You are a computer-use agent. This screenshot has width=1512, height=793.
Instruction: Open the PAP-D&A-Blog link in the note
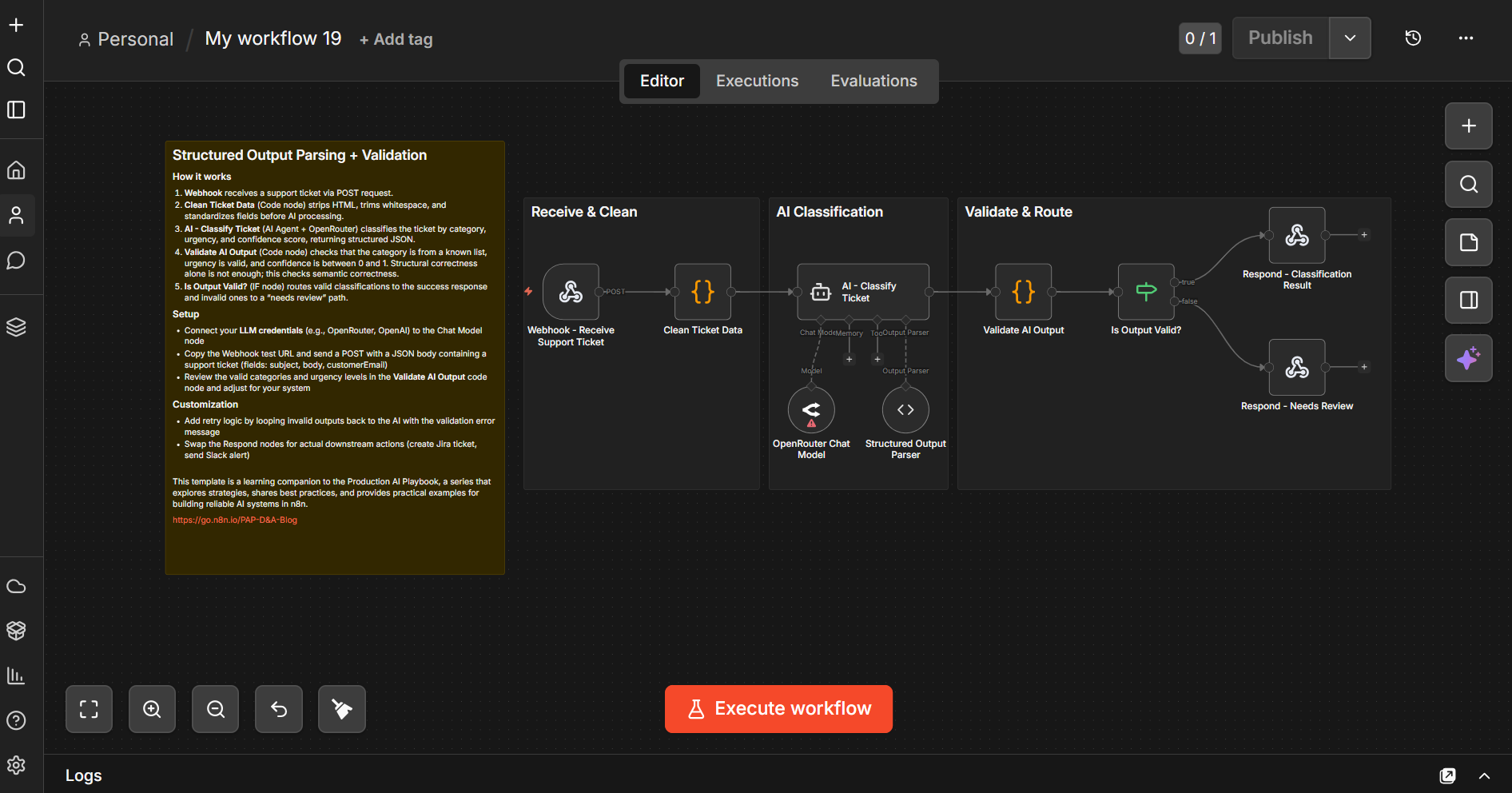point(235,520)
